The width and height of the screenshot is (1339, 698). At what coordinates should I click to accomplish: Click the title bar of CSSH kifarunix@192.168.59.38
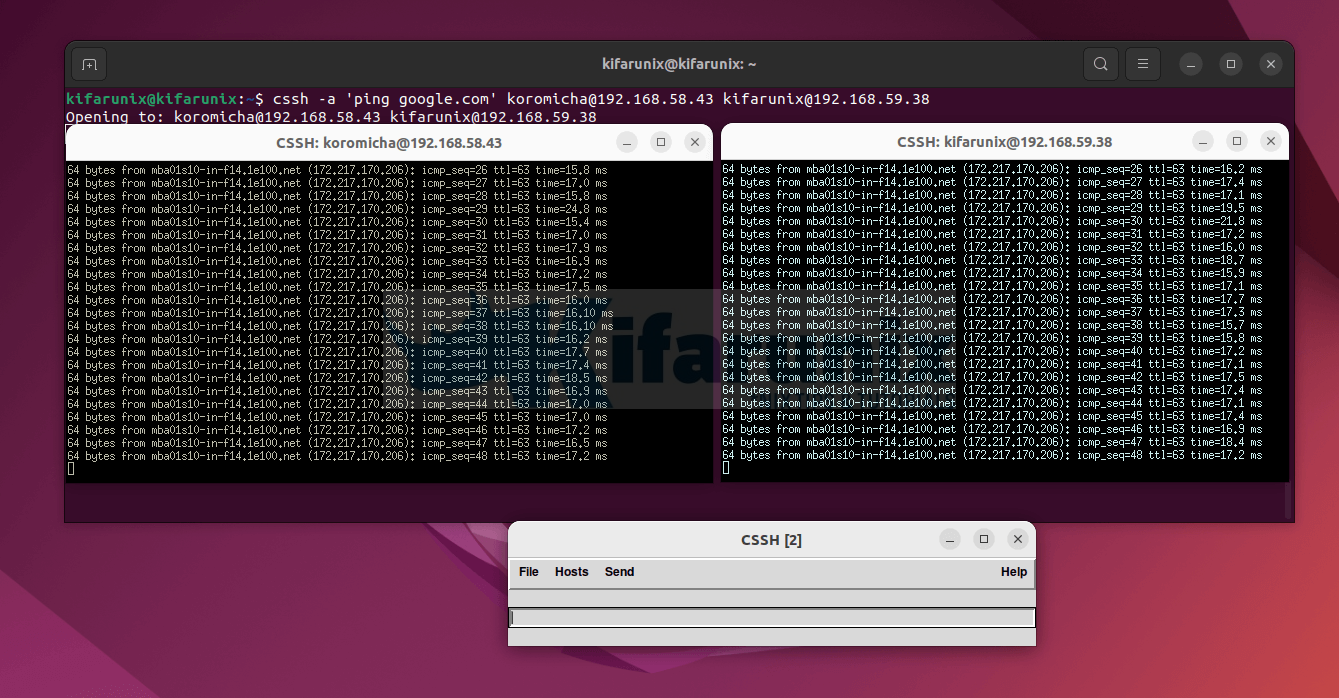click(x=1004, y=142)
